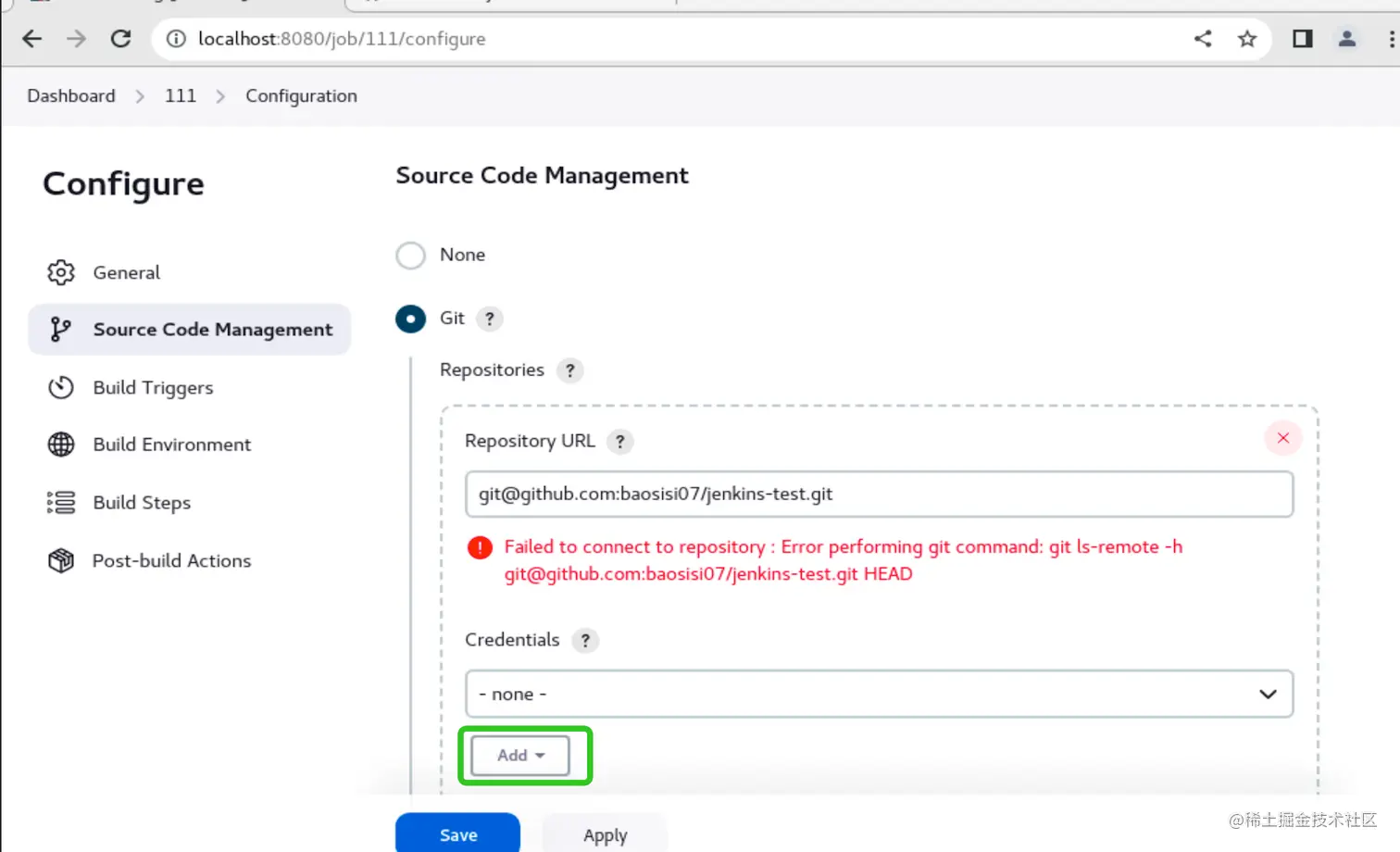
Task: Open help for Repositories
Action: point(570,370)
